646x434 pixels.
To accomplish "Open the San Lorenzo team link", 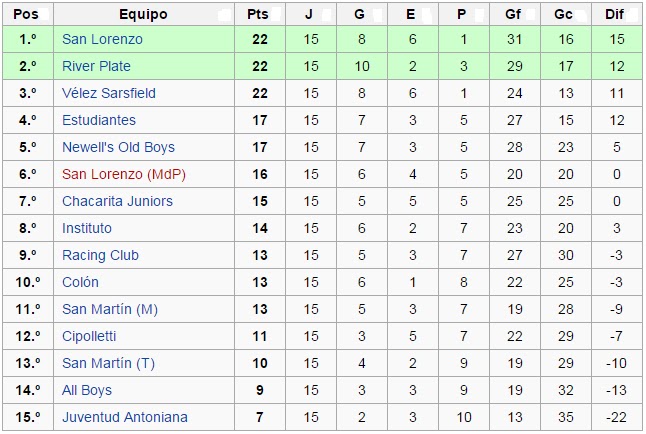I will pyautogui.click(x=102, y=39).
